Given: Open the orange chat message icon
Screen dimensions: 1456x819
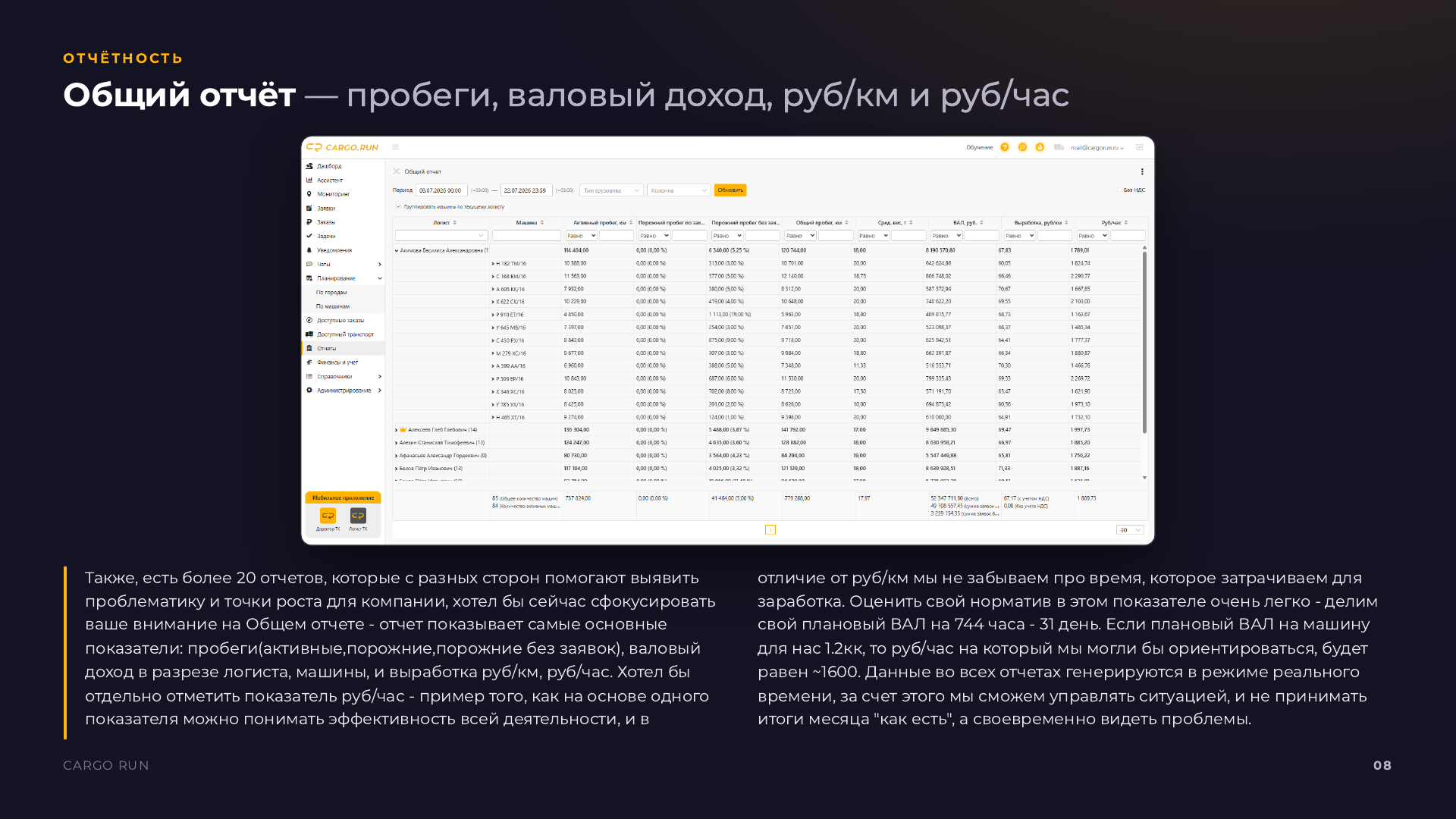Looking at the screenshot, I should (1022, 147).
